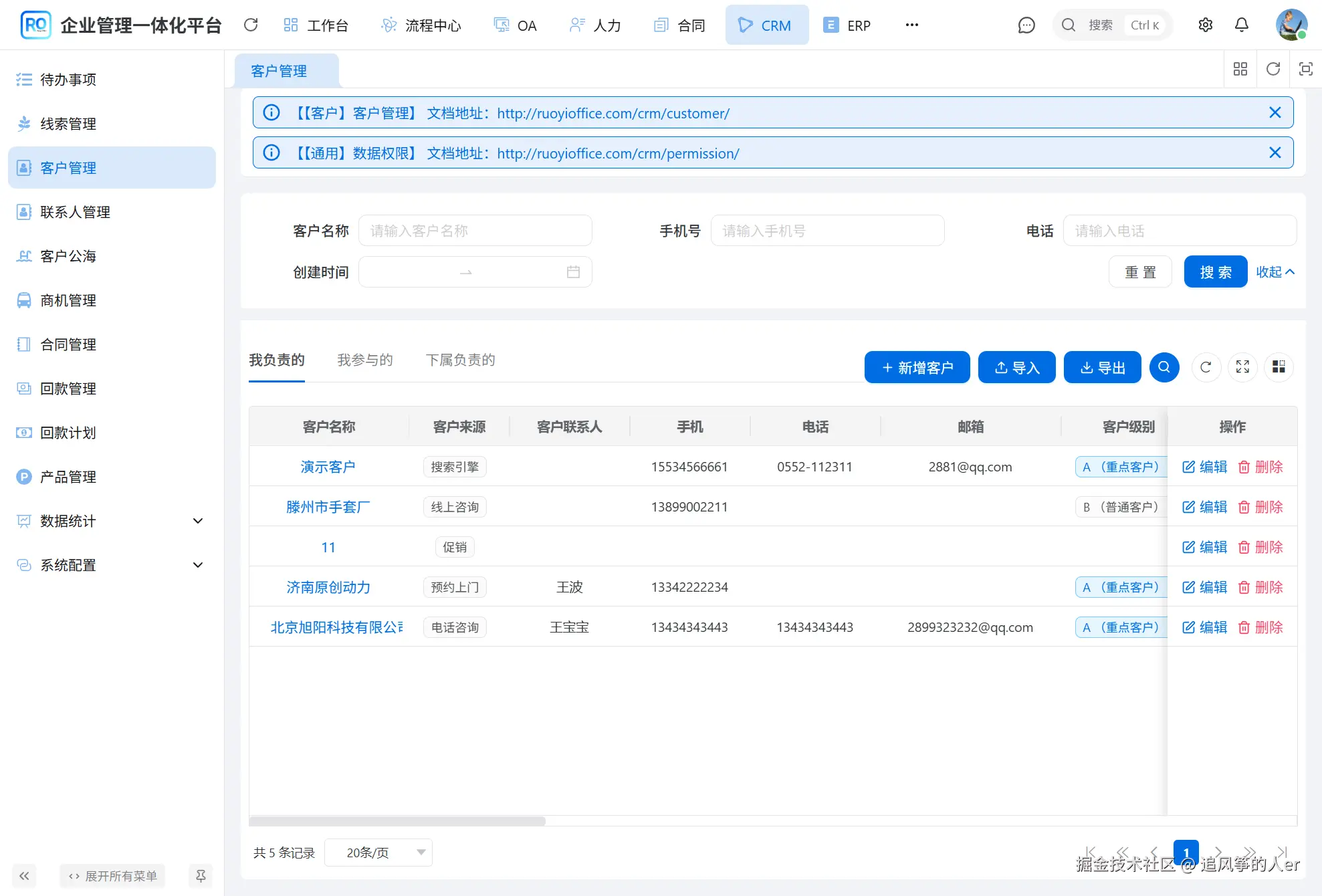This screenshot has height=896, width=1322.
Task: Click the 重置 button
Action: click(1140, 271)
